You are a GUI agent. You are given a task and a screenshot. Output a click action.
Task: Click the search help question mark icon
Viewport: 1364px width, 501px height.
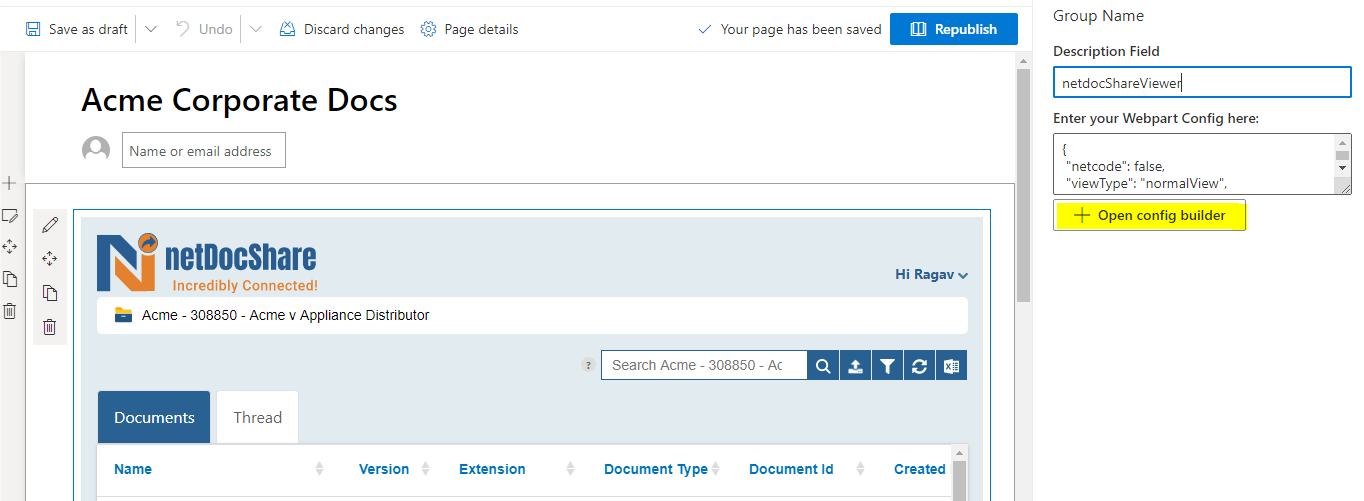click(588, 365)
